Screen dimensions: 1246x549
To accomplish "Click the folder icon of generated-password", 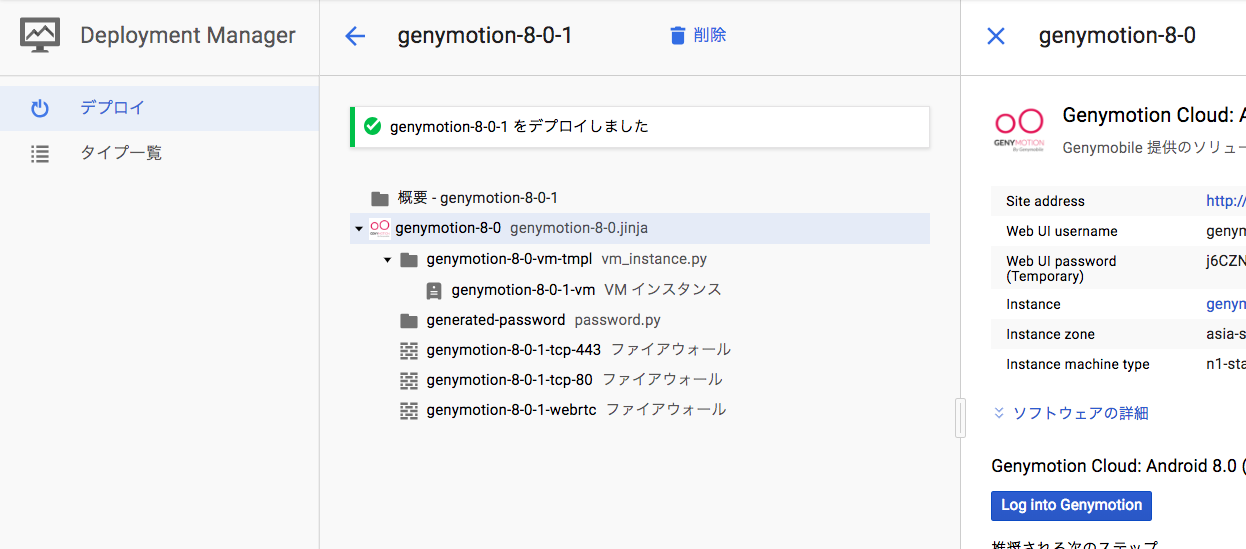I will point(408,321).
